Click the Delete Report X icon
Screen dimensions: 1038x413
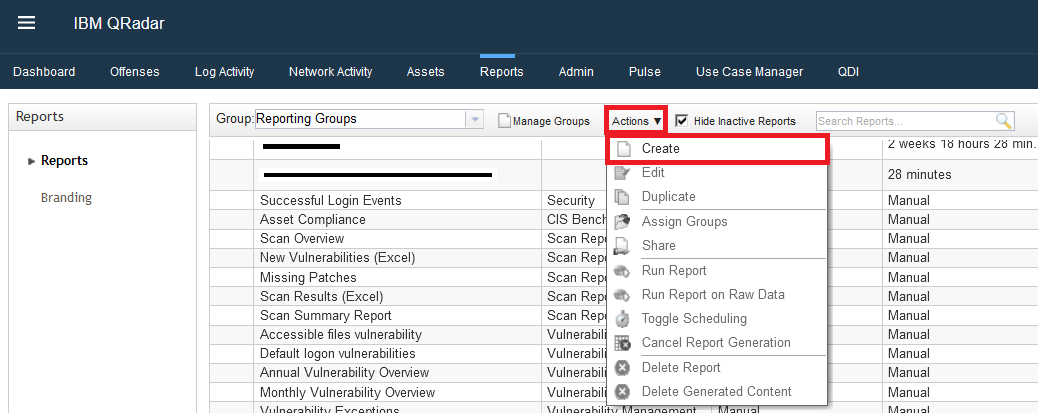622,367
